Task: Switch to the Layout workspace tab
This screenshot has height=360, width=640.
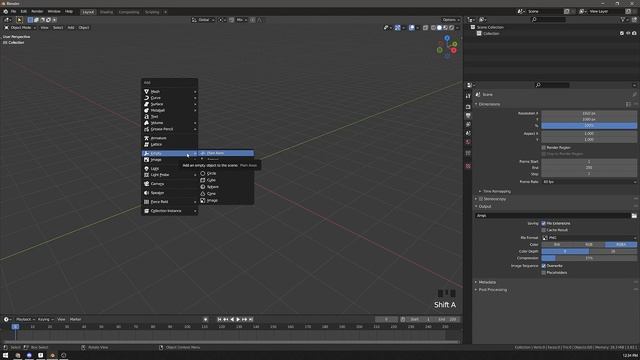Action: pyautogui.click(x=88, y=12)
